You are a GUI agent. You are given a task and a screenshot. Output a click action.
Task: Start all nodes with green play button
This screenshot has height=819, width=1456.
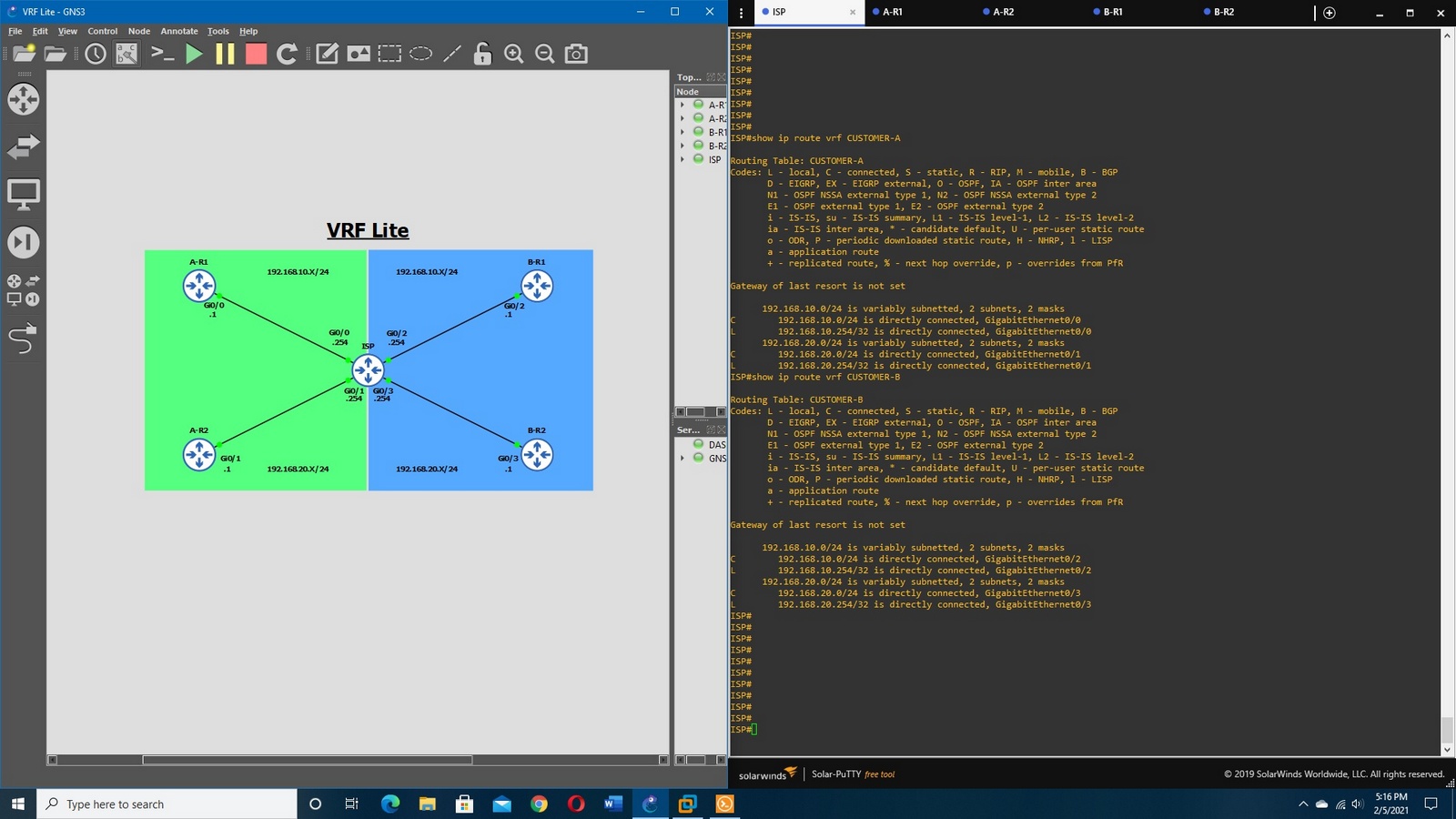tap(194, 55)
